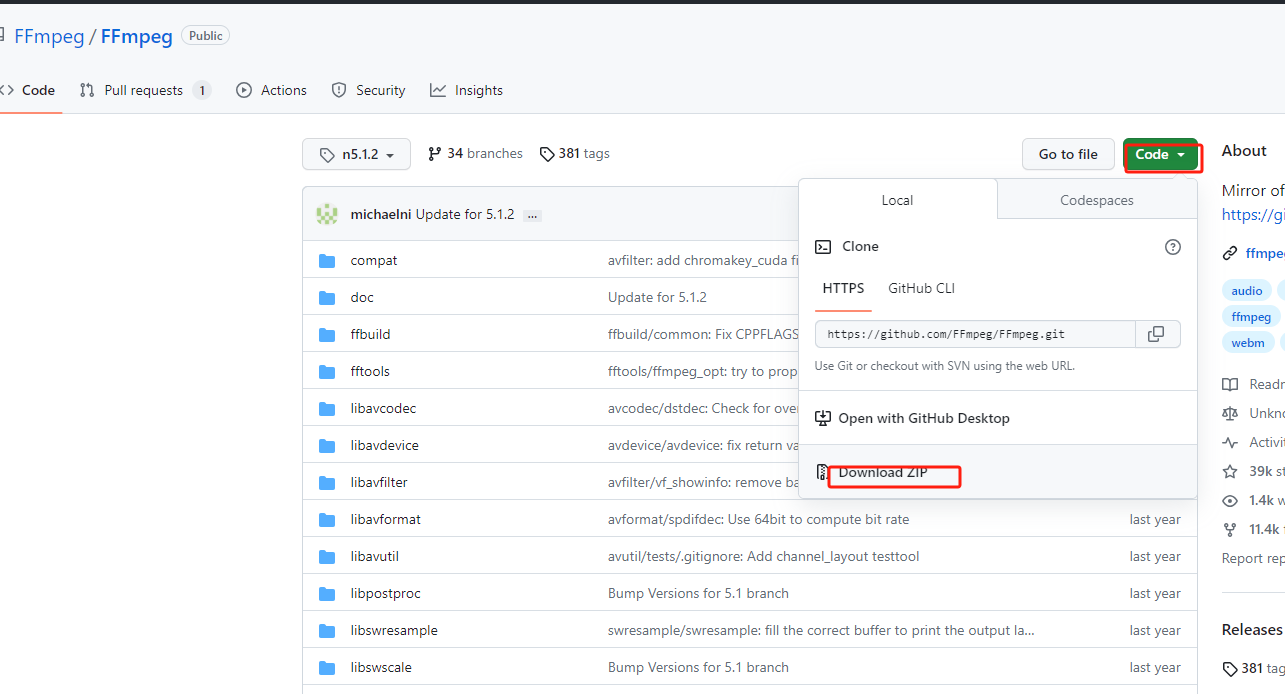The height and width of the screenshot is (694, 1285).
Task: Click the terminal icon beside Clone
Action: (x=823, y=246)
